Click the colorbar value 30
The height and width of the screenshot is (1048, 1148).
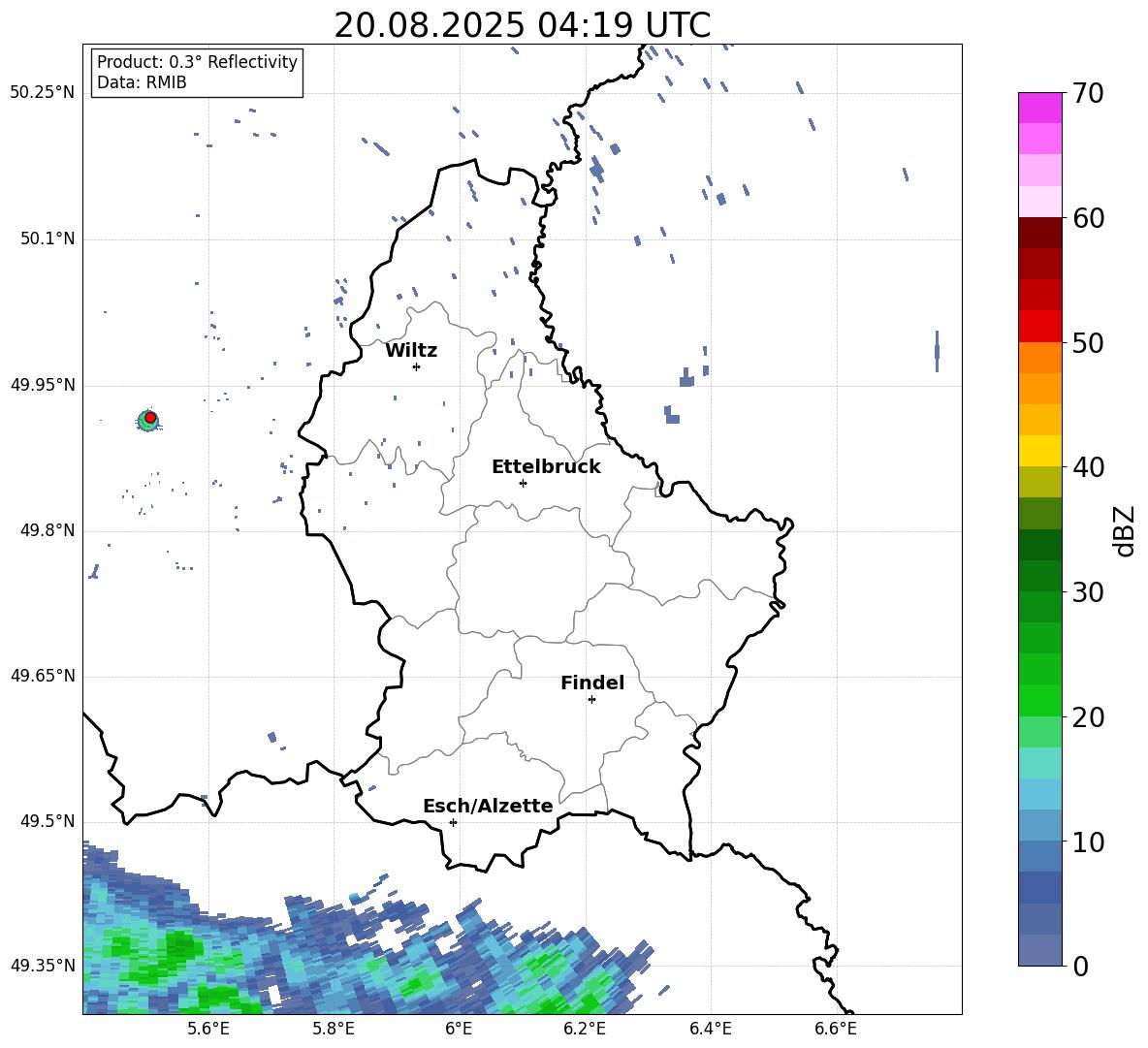tap(1089, 592)
